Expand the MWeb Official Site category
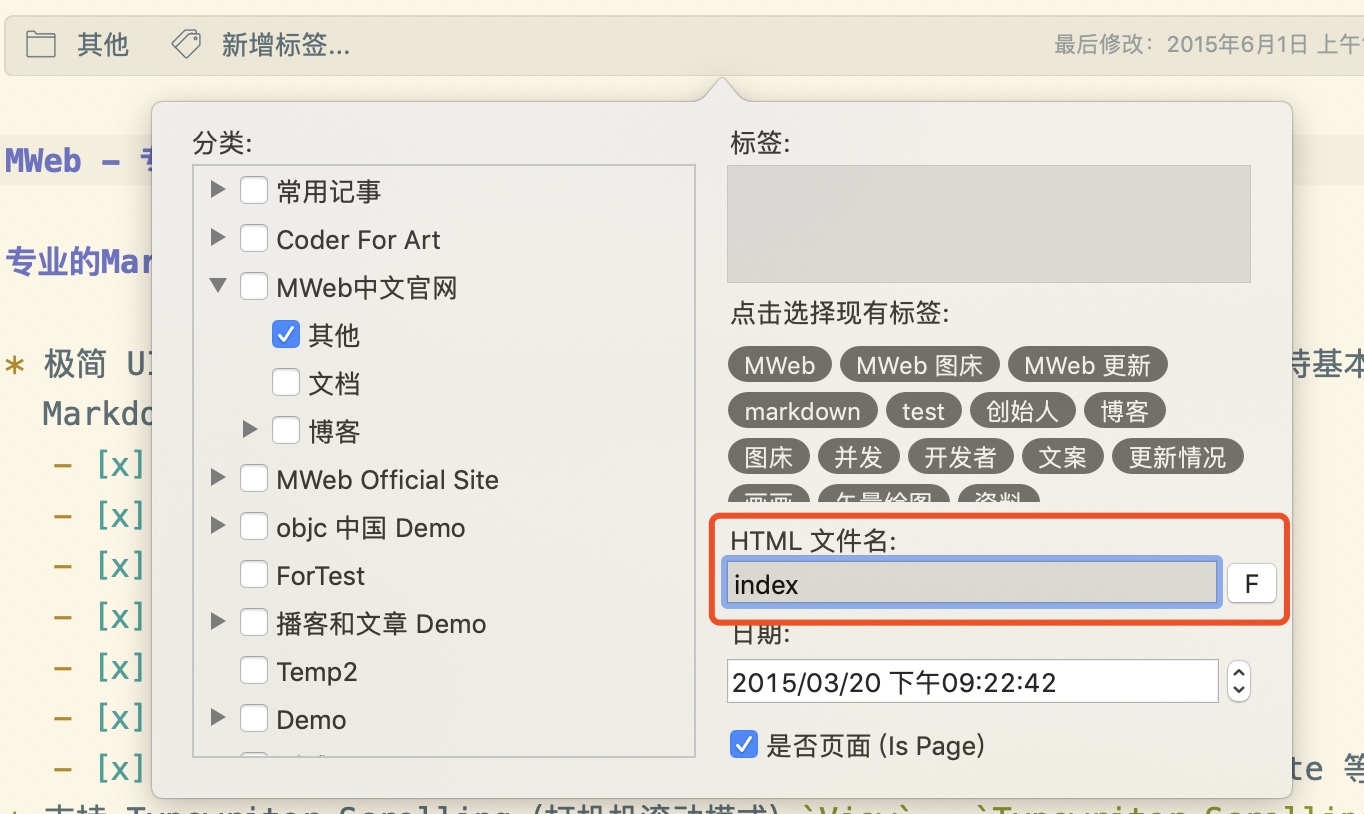 (218, 479)
